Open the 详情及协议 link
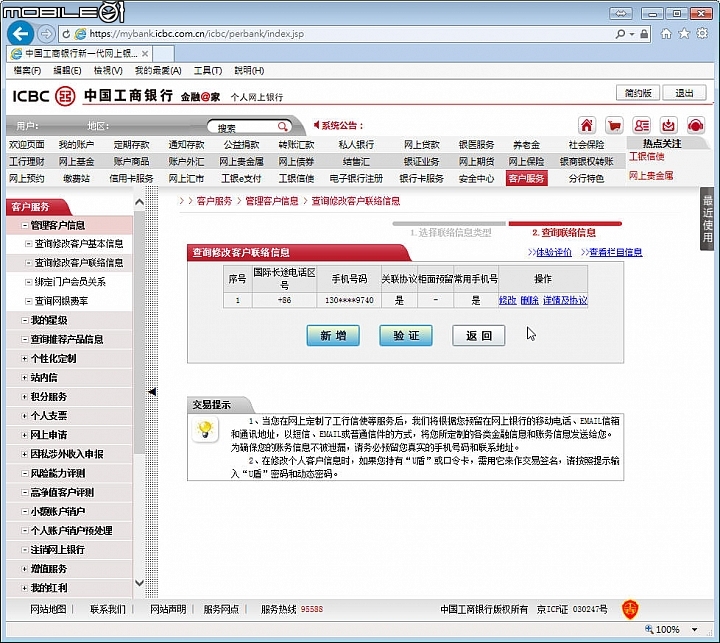720x643 pixels. point(565,300)
